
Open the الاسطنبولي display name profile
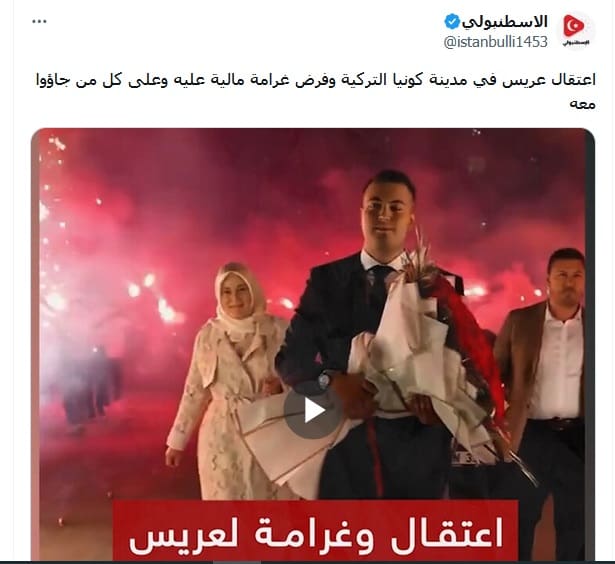tap(504, 22)
